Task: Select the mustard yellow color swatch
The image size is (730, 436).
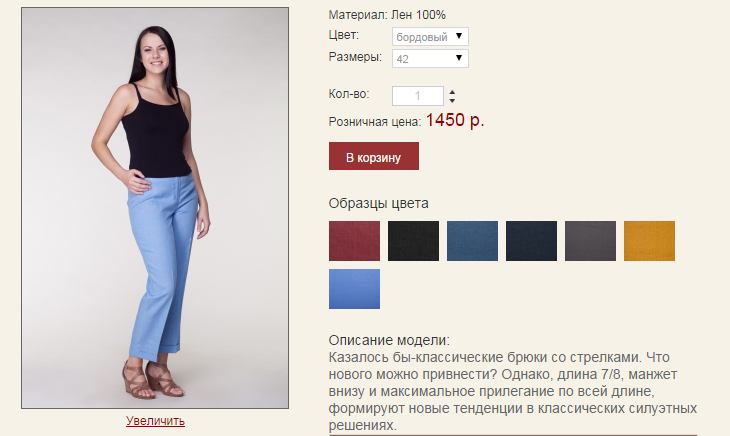Action: [649, 241]
